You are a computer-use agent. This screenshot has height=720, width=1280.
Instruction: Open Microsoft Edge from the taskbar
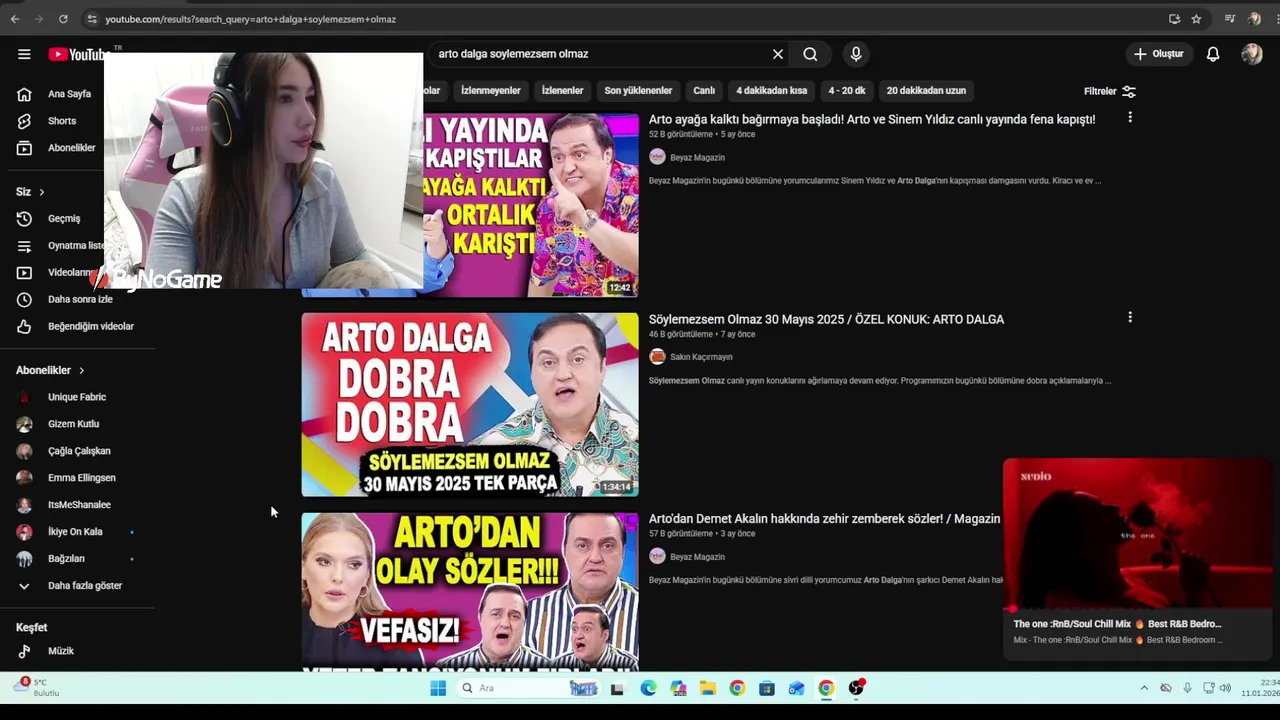tap(648, 688)
